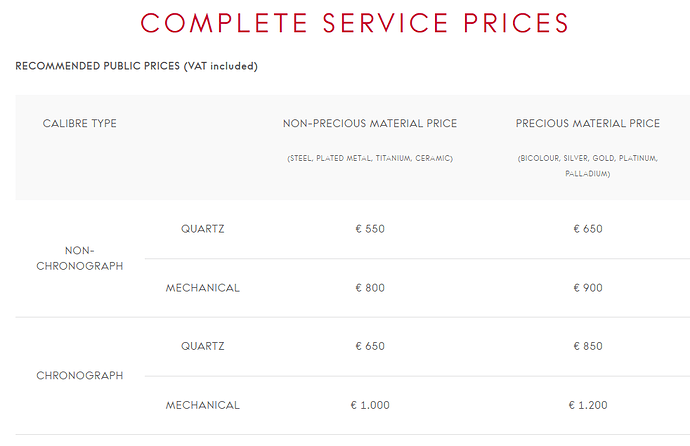Click the 'Non-Precious Material Price' column header
Screen dimensions: 690x446
click(370, 124)
